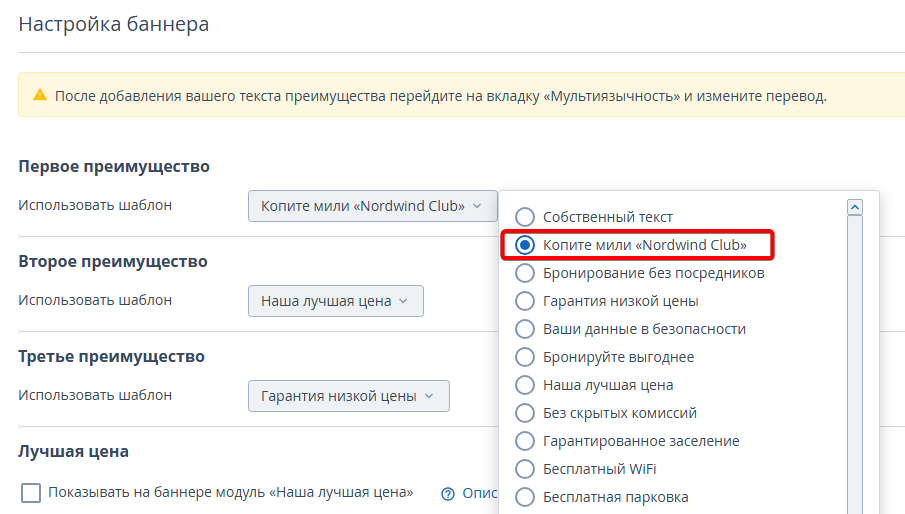
Task: Select the «Бесплатная парковка» option
Action: (525, 497)
